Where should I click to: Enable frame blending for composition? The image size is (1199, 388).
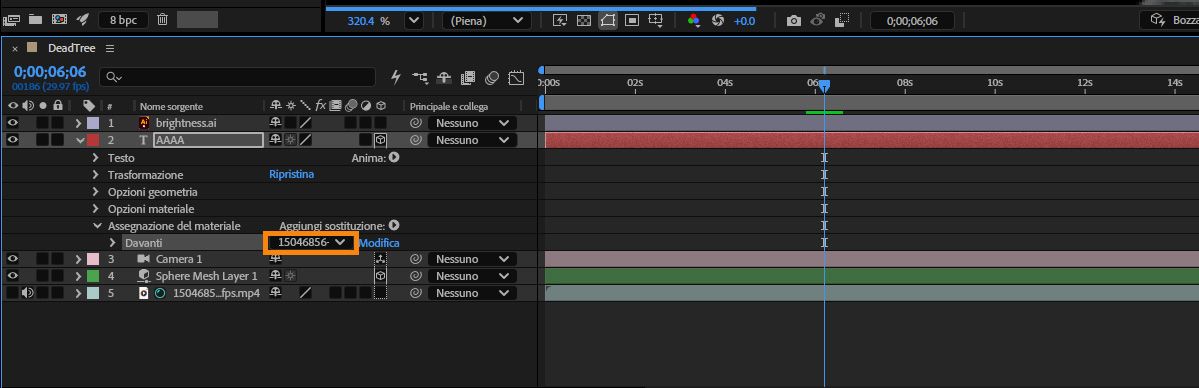[x=468, y=77]
